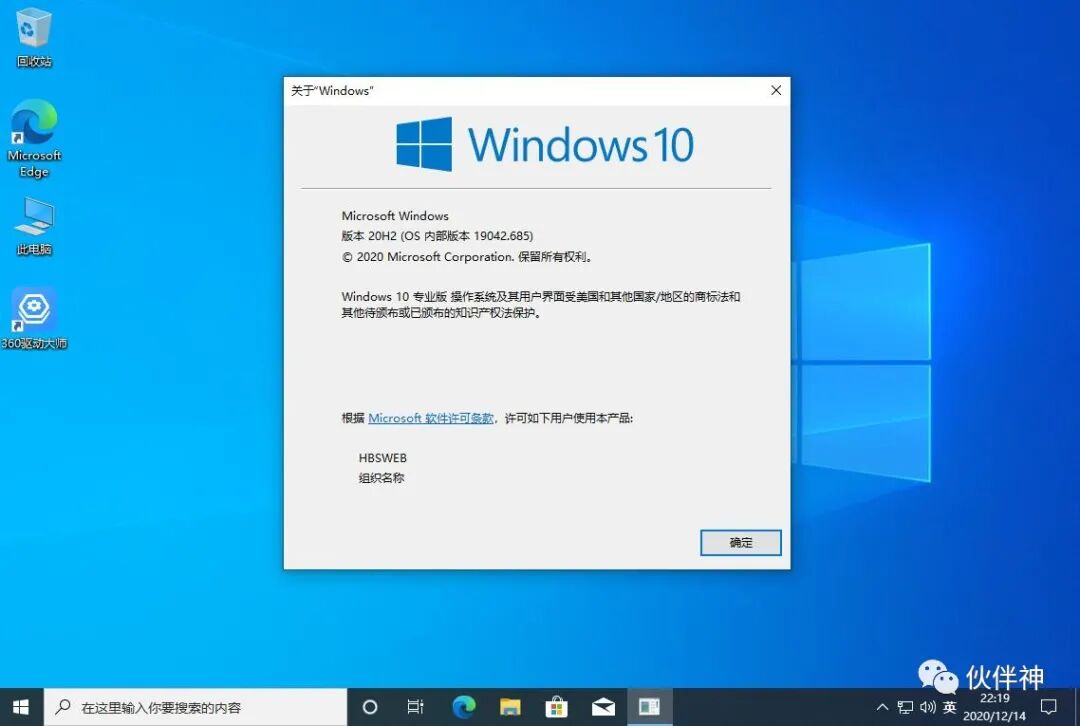Open File Explorer from the taskbar
Image resolution: width=1080 pixels, height=726 pixels.
510,707
